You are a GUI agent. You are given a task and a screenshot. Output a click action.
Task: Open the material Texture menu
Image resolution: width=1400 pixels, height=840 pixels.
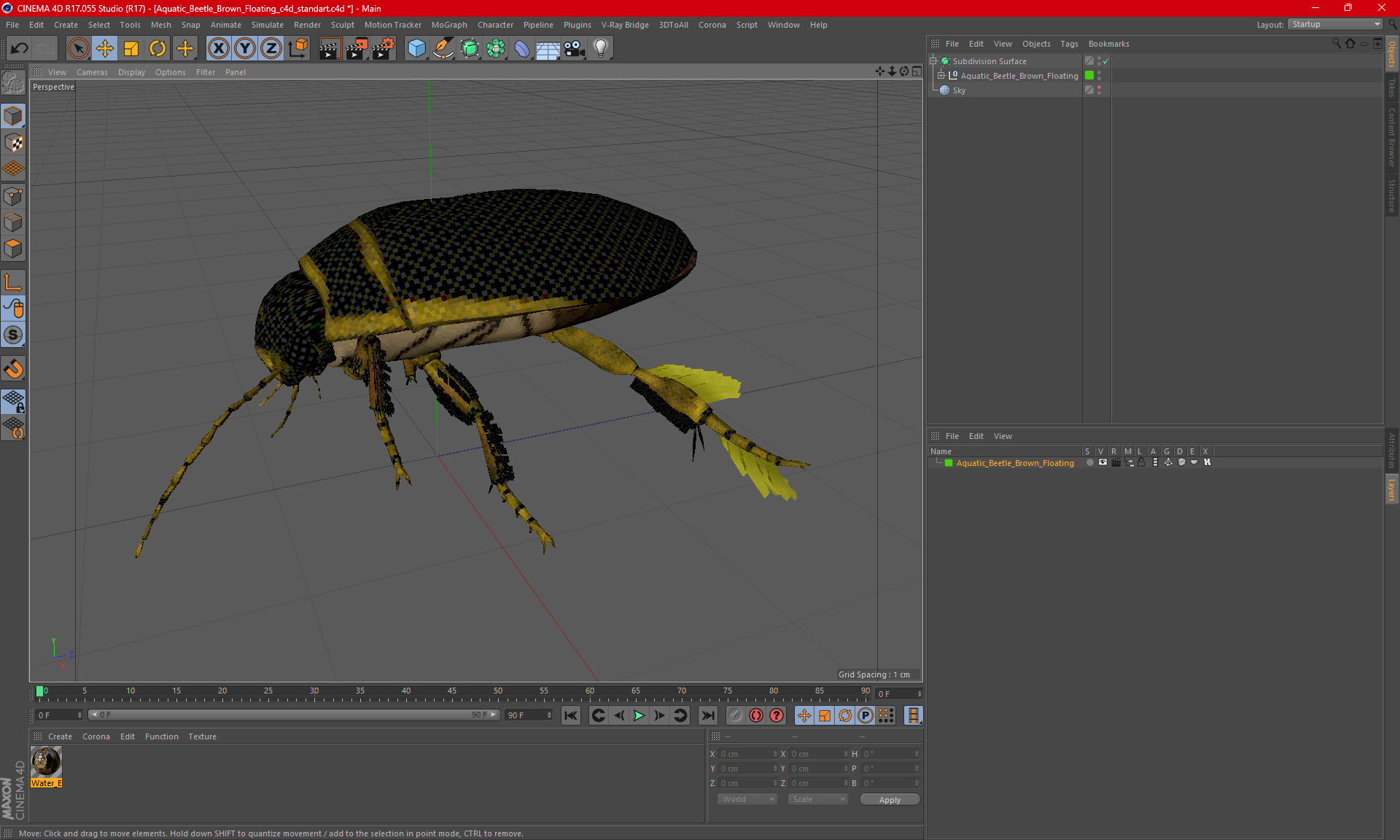pos(202,736)
